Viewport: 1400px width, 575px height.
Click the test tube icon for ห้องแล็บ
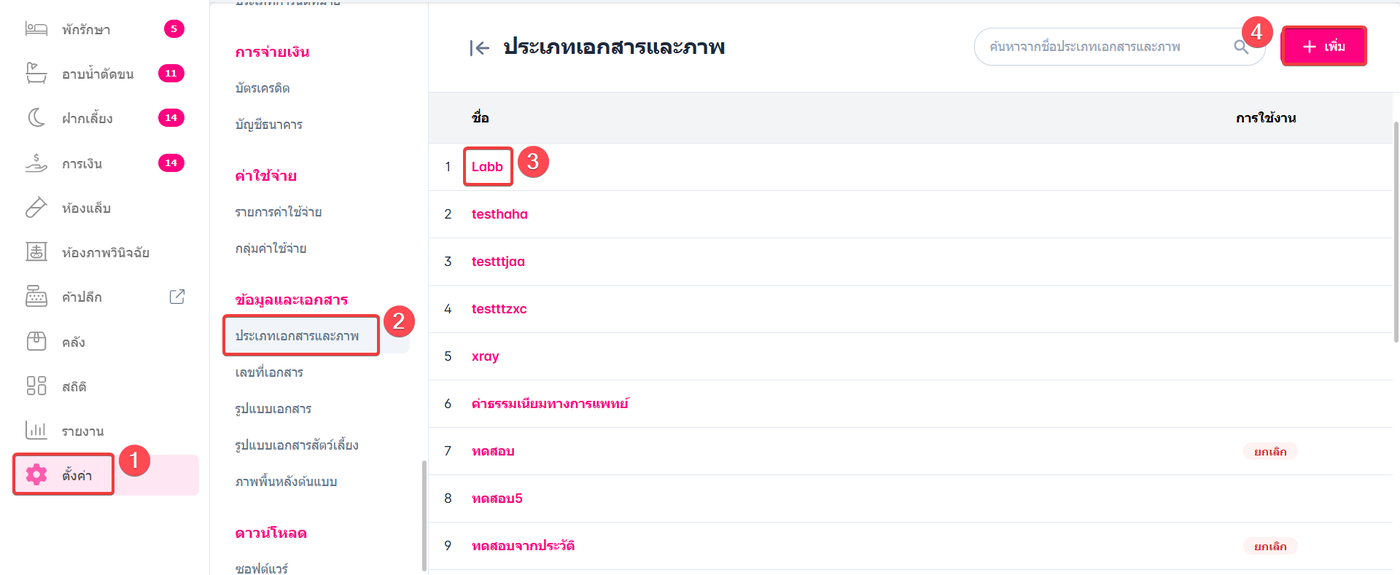pos(37,208)
